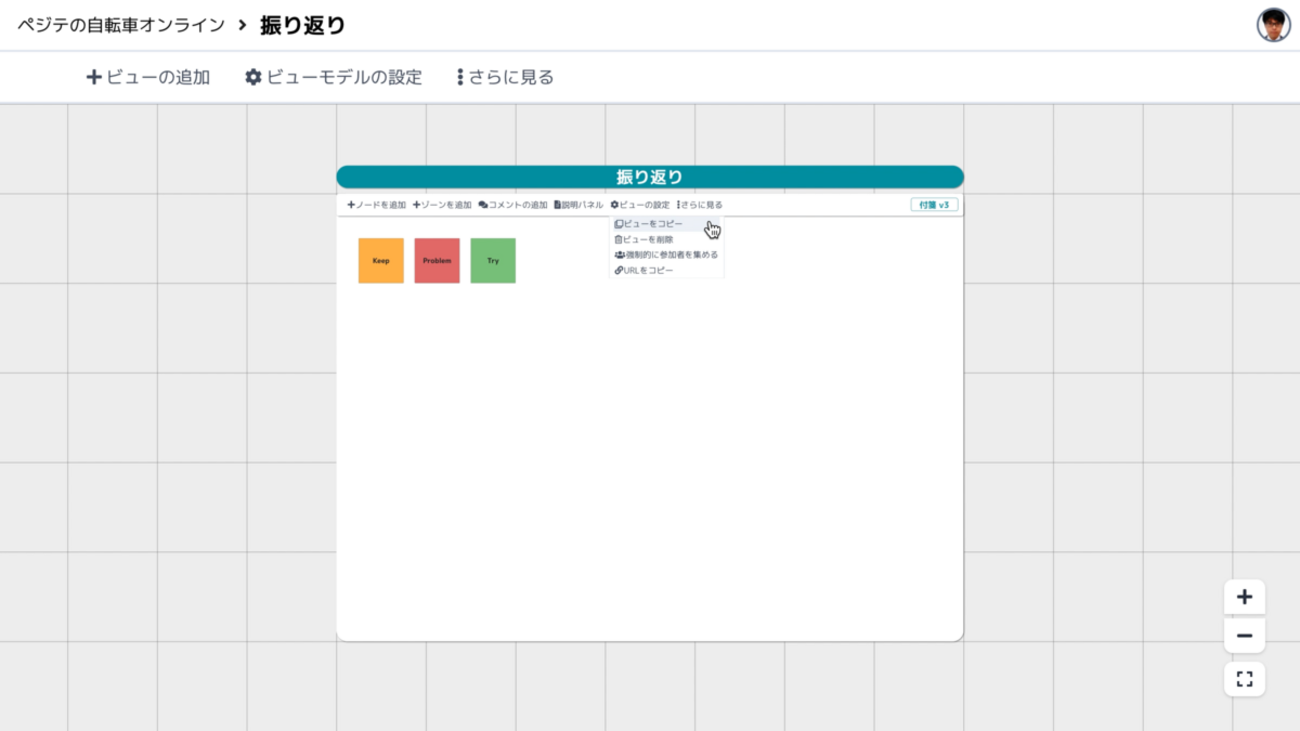Open ビューの設定 in the view toolbar

tap(640, 205)
